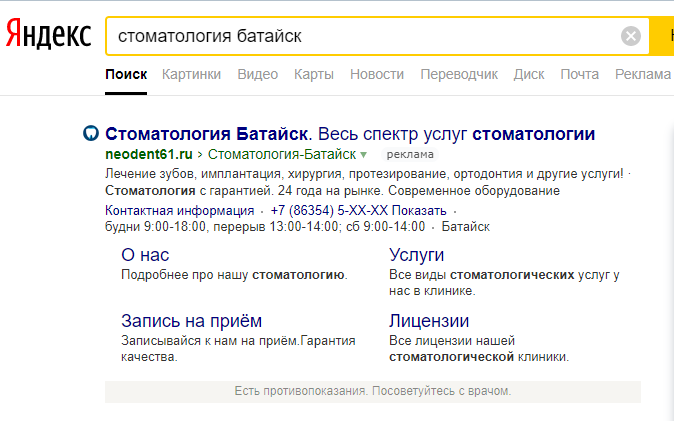674x421 pixels.
Task: Visit the neodent61.ru green link
Action: (x=149, y=154)
